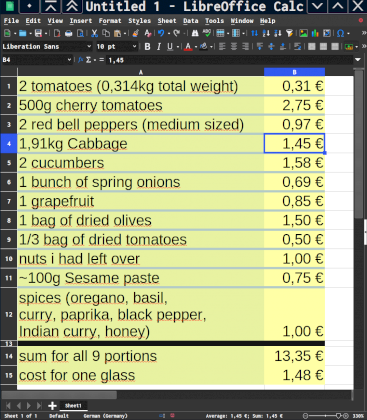367x420 pixels.
Task: Apply the background color swatch
Action: pos(204,47)
